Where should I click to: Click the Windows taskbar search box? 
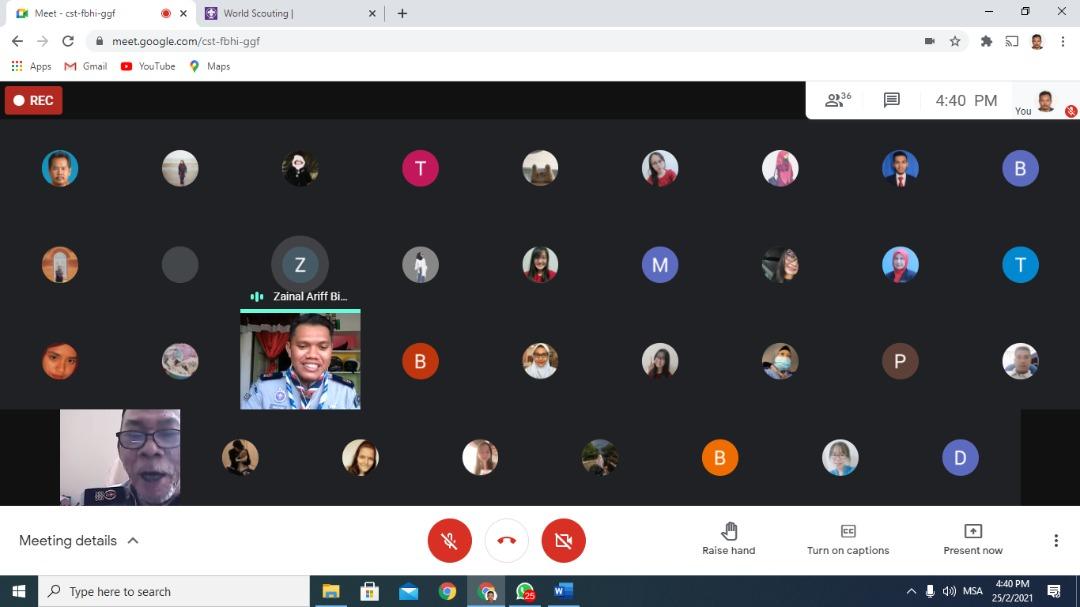(x=175, y=591)
